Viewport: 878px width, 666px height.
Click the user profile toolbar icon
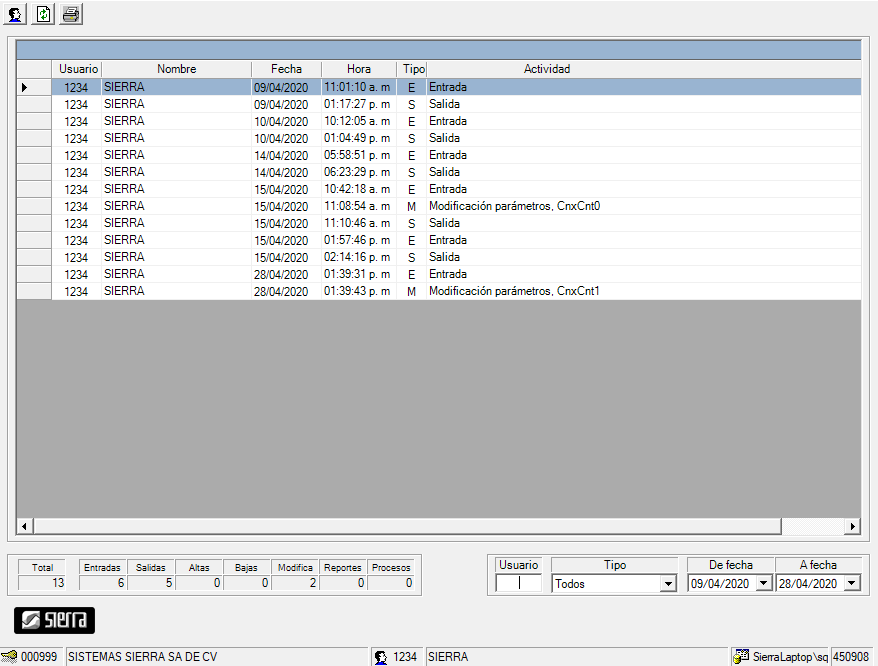(16, 14)
